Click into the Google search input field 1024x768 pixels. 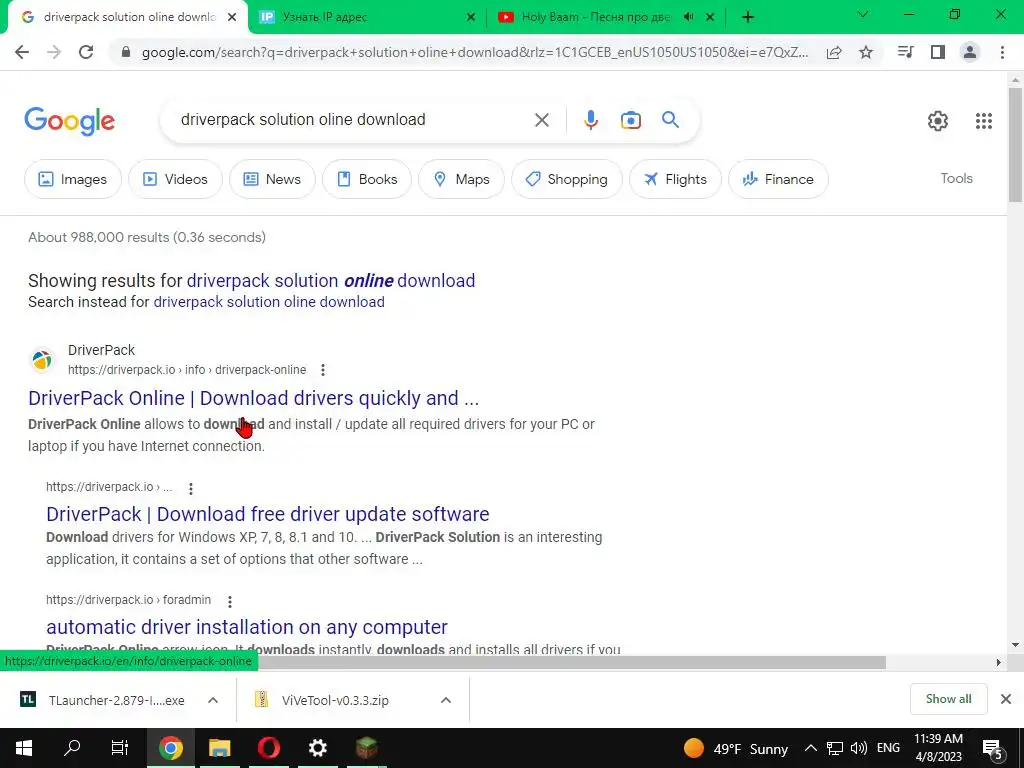click(x=353, y=120)
